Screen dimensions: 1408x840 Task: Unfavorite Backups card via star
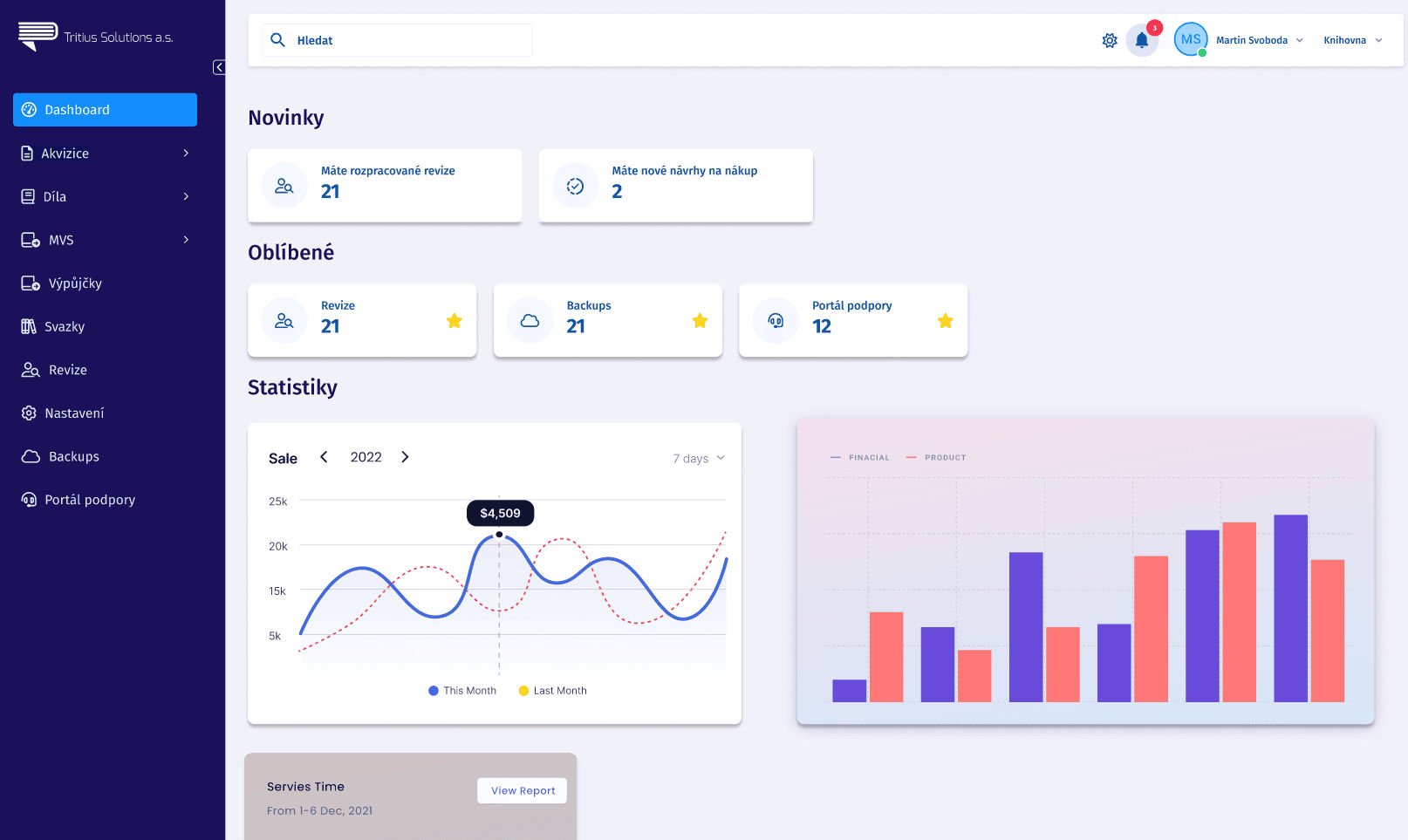point(700,321)
